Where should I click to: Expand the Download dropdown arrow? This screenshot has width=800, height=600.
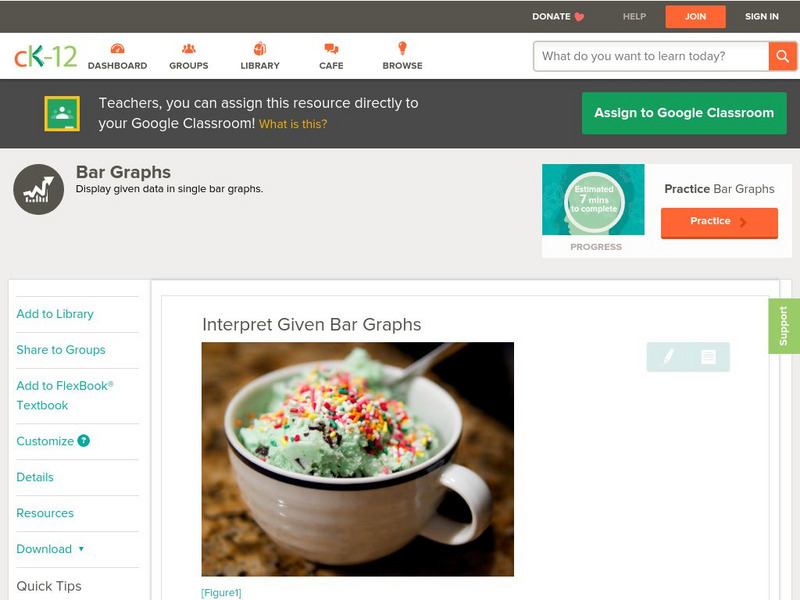click(81, 549)
